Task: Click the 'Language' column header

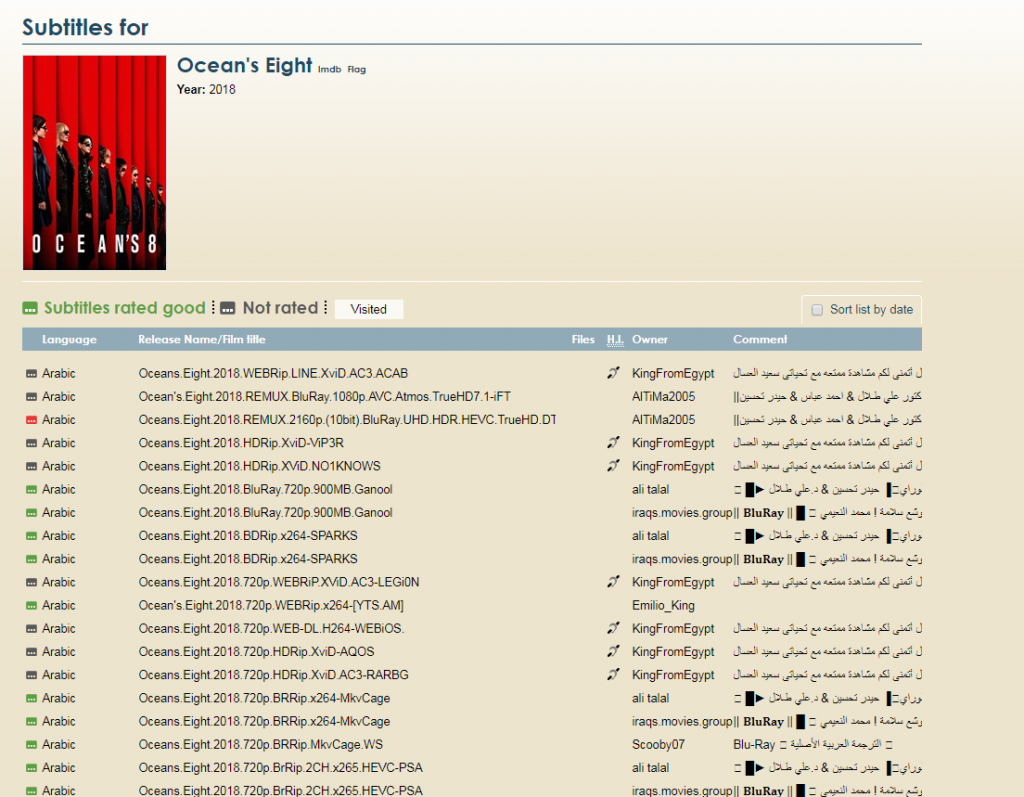Action: click(x=69, y=340)
